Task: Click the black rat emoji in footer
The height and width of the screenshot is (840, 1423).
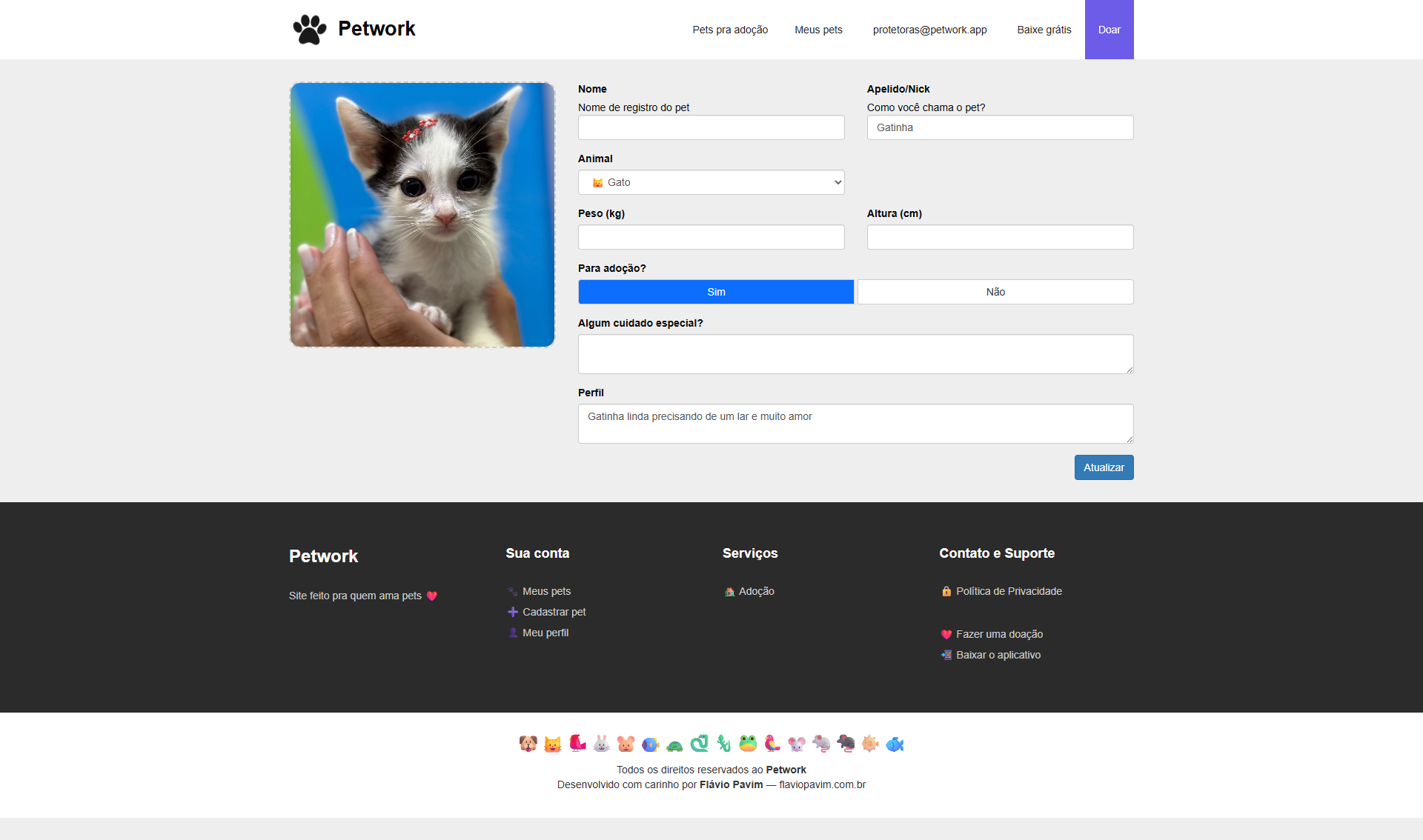Action: (x=846, y=744)
